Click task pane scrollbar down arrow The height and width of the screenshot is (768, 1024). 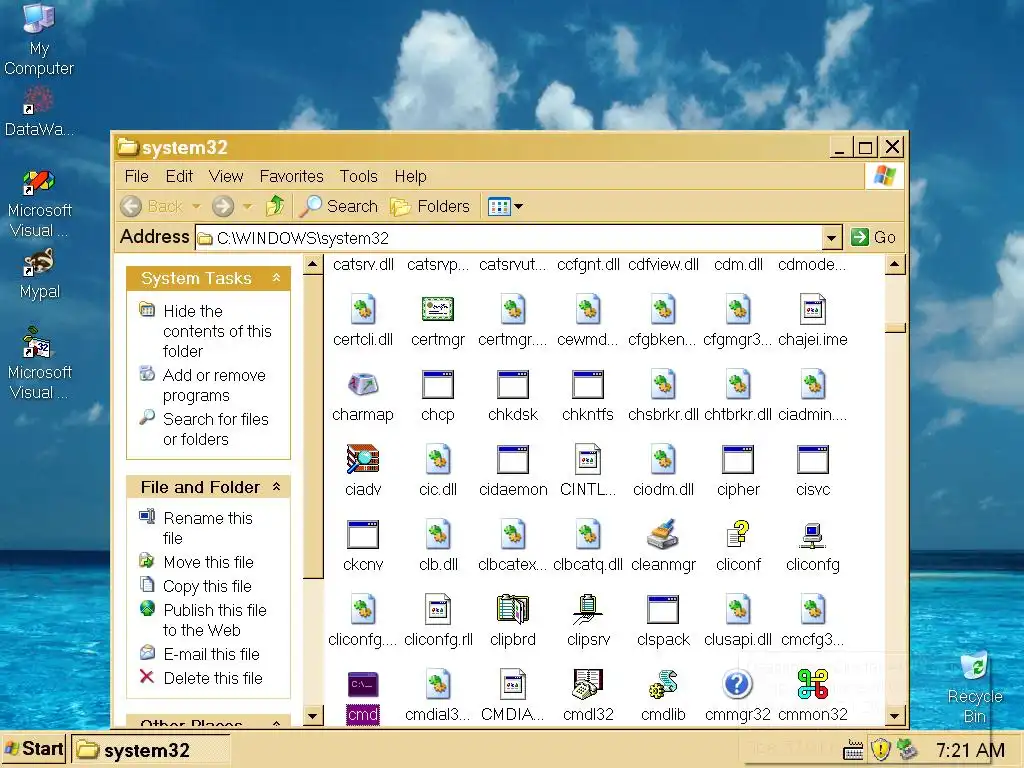click(313, 716)
